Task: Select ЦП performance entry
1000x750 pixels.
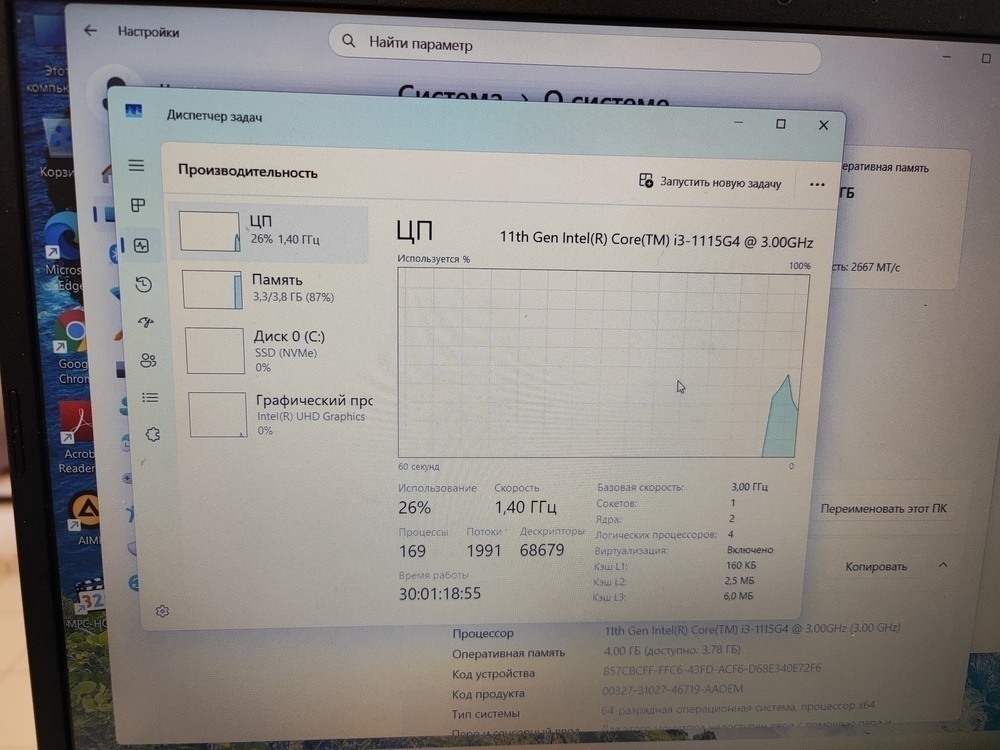Action: coord(270,232)
